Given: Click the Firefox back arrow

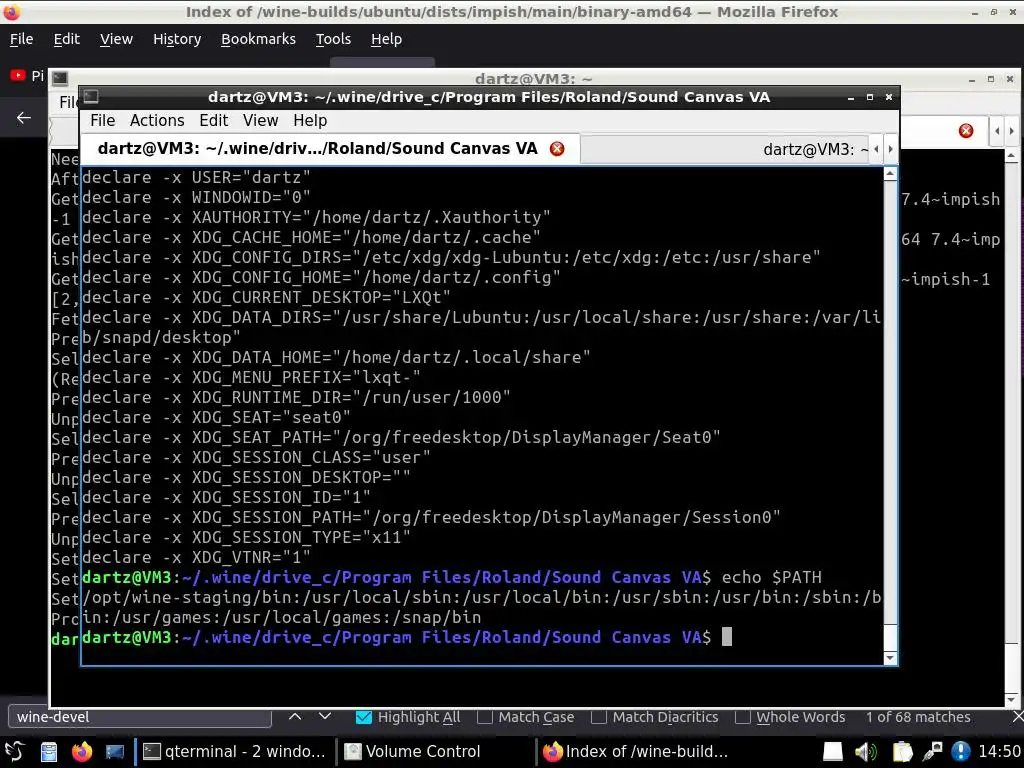Looking at the screenshot, I should click(x=24, y=118).
